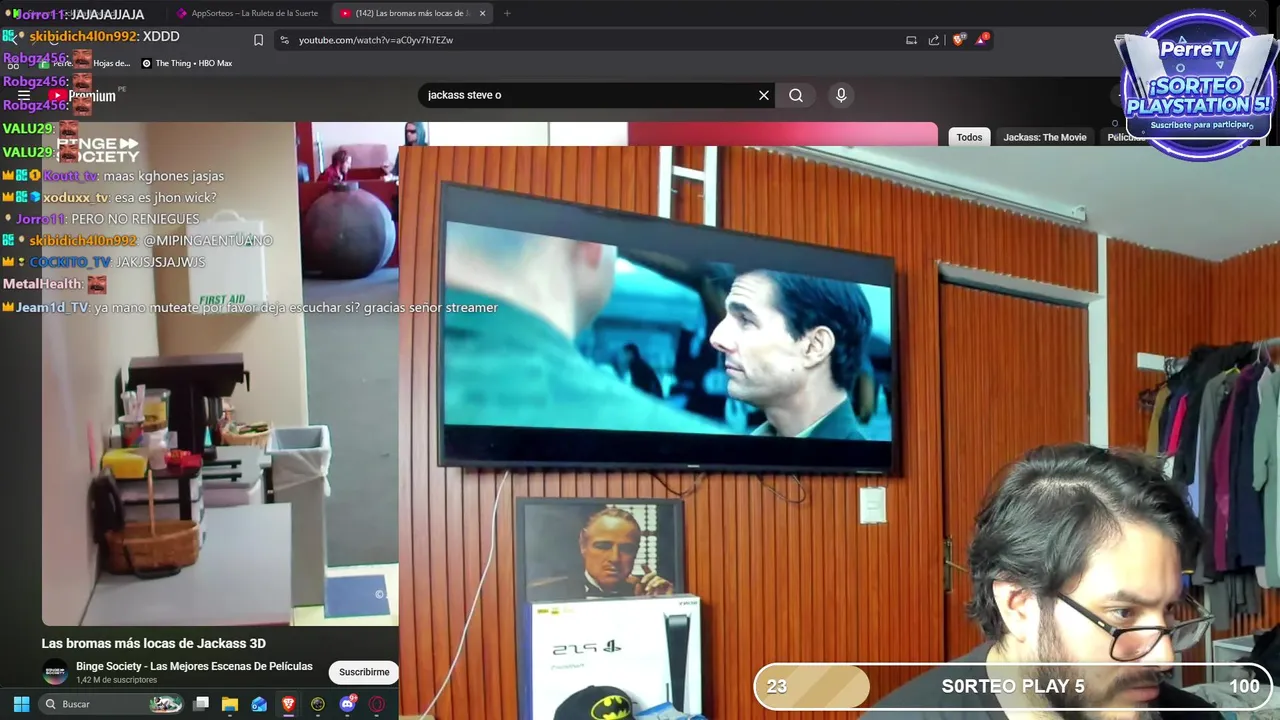Screen dimensions: 1280x720
Task: Open Brave Shields lion icon
Action: (x=958, y=40)
